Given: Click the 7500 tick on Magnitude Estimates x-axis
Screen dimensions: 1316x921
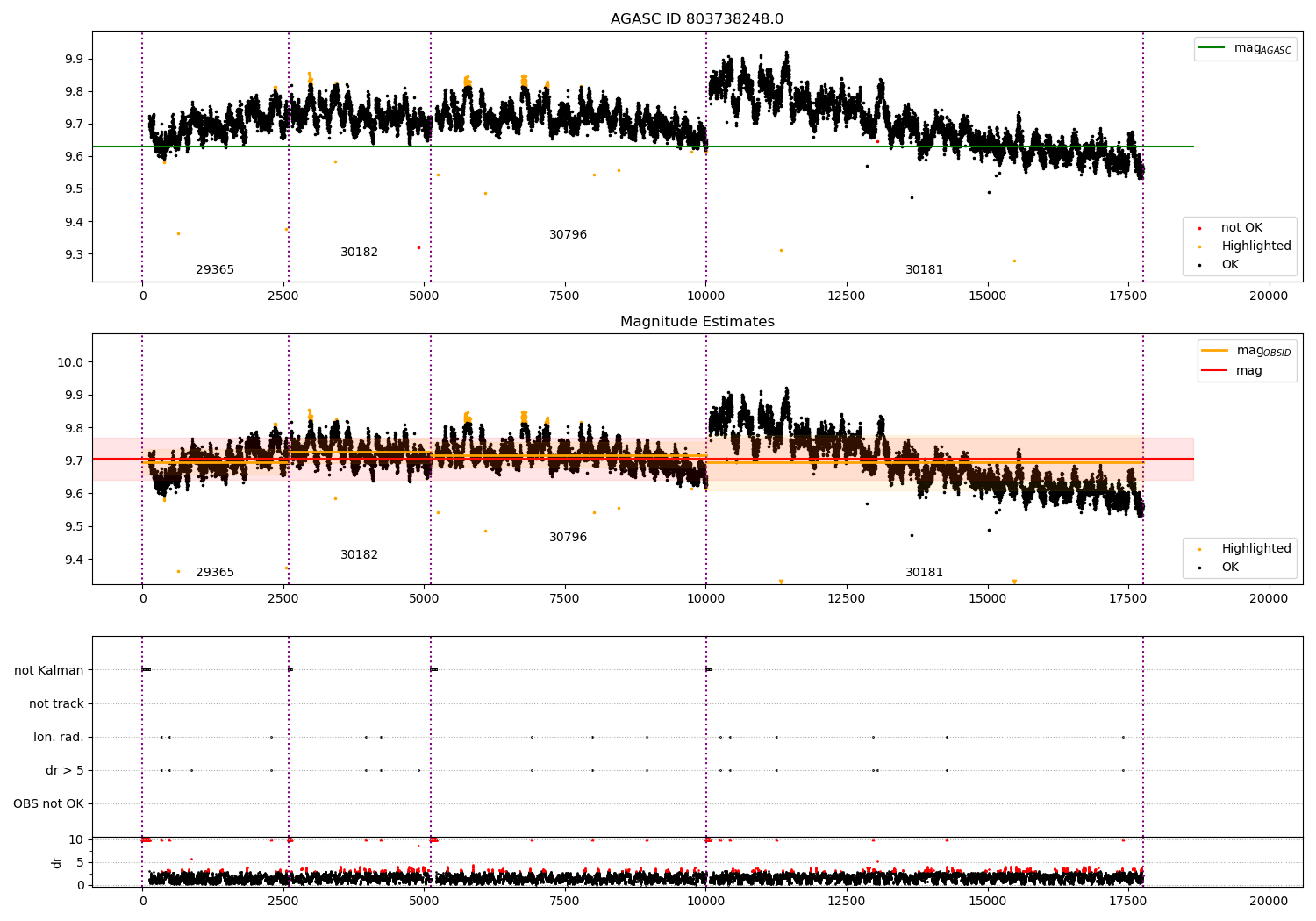Looking at the screenshot, I should pos(564,599).
